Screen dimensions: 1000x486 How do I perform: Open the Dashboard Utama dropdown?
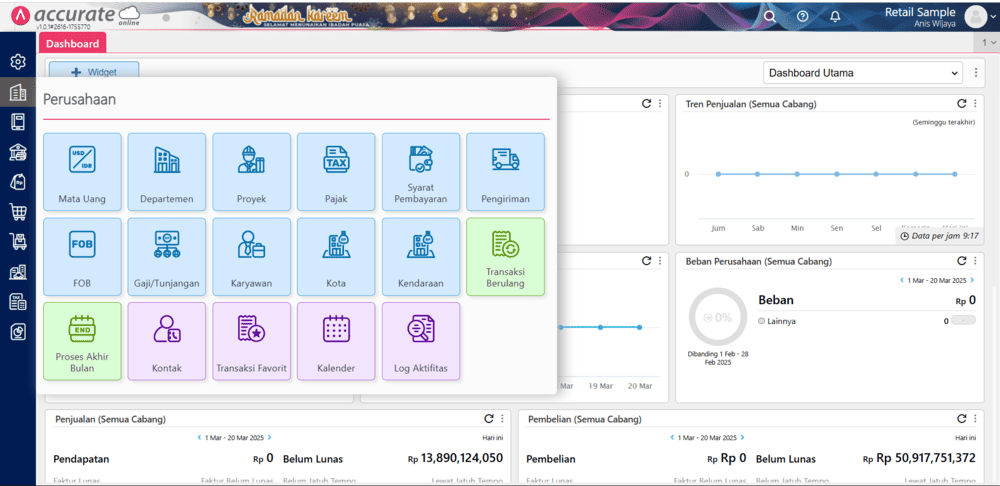tap(863, 73)
